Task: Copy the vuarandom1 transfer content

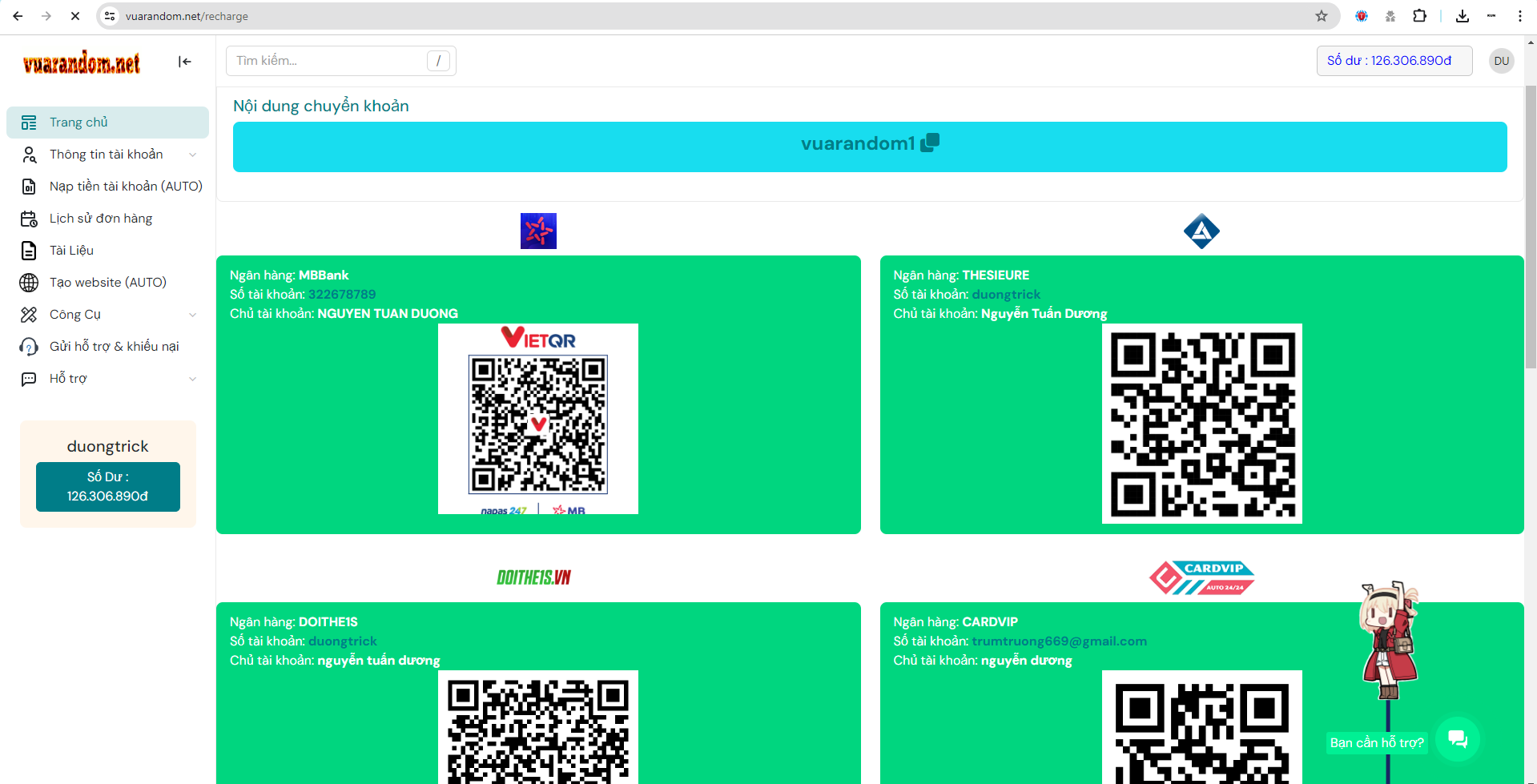Action: point(930,143)
